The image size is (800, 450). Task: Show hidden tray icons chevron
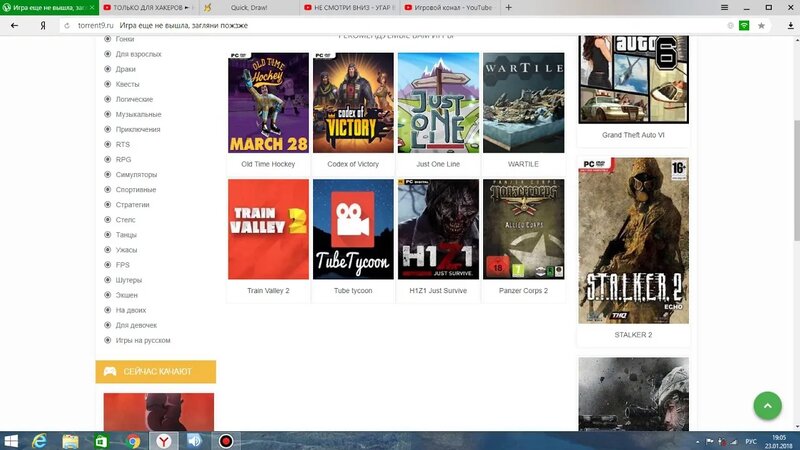tap(697, 442)
